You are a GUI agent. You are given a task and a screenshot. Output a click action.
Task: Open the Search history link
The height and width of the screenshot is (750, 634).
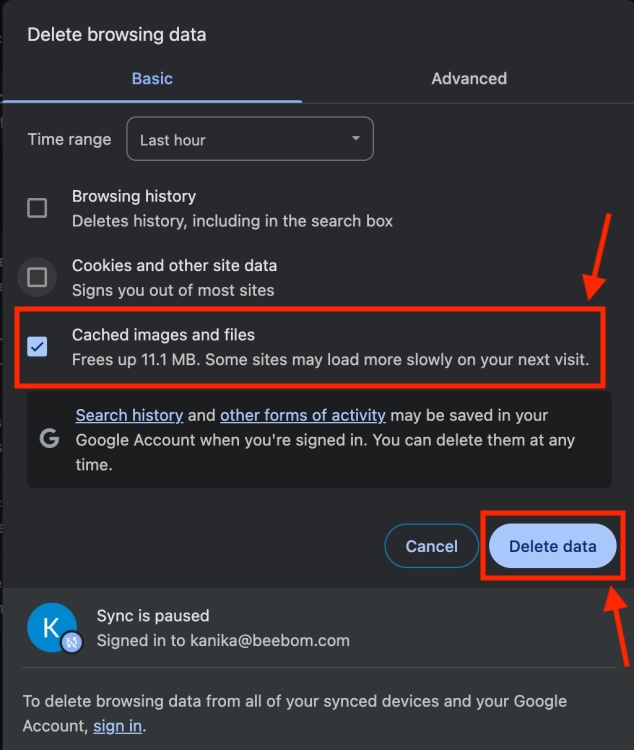pyautogui.click(x=129, y=415)
